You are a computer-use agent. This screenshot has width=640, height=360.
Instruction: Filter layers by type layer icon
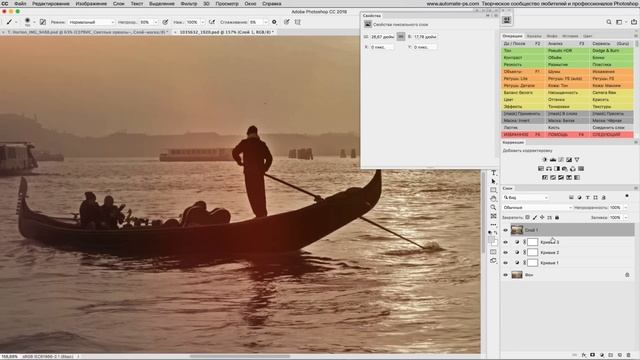(588, 198)
